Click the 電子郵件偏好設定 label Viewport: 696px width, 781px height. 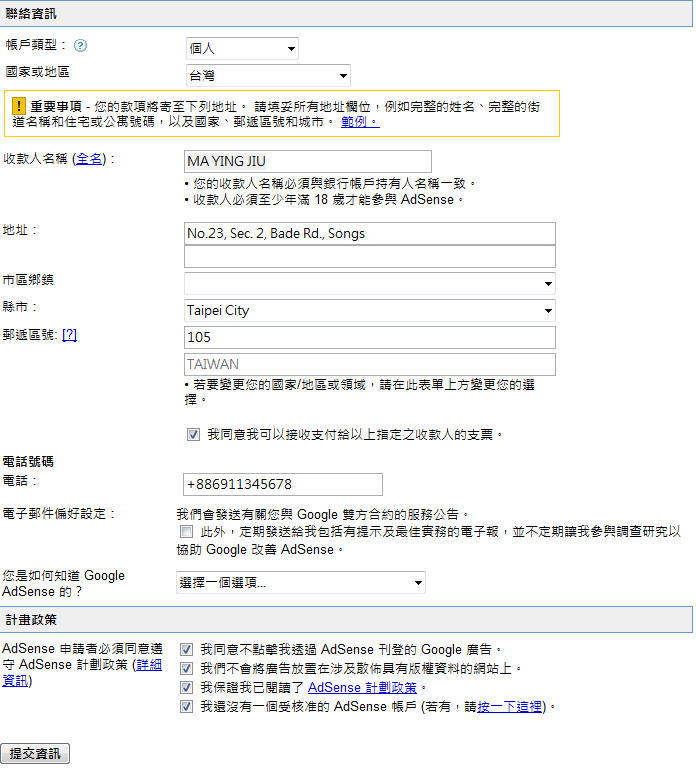click(x=59, y=514)
